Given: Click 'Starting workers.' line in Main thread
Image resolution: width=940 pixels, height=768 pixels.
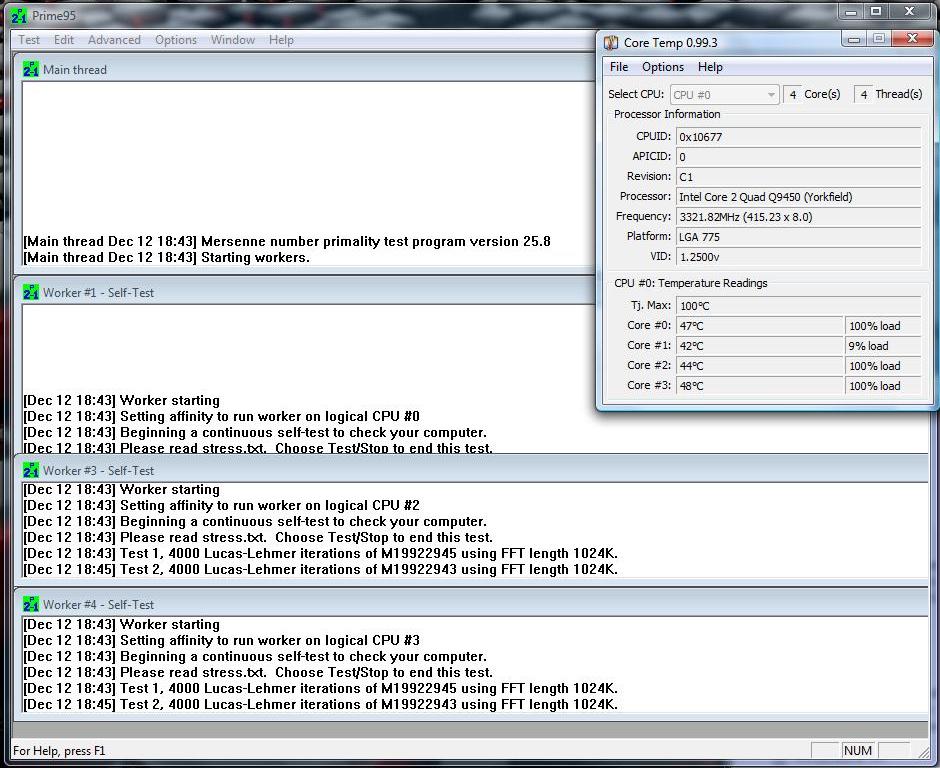Looking at the screenshot, I should (167, 258).
